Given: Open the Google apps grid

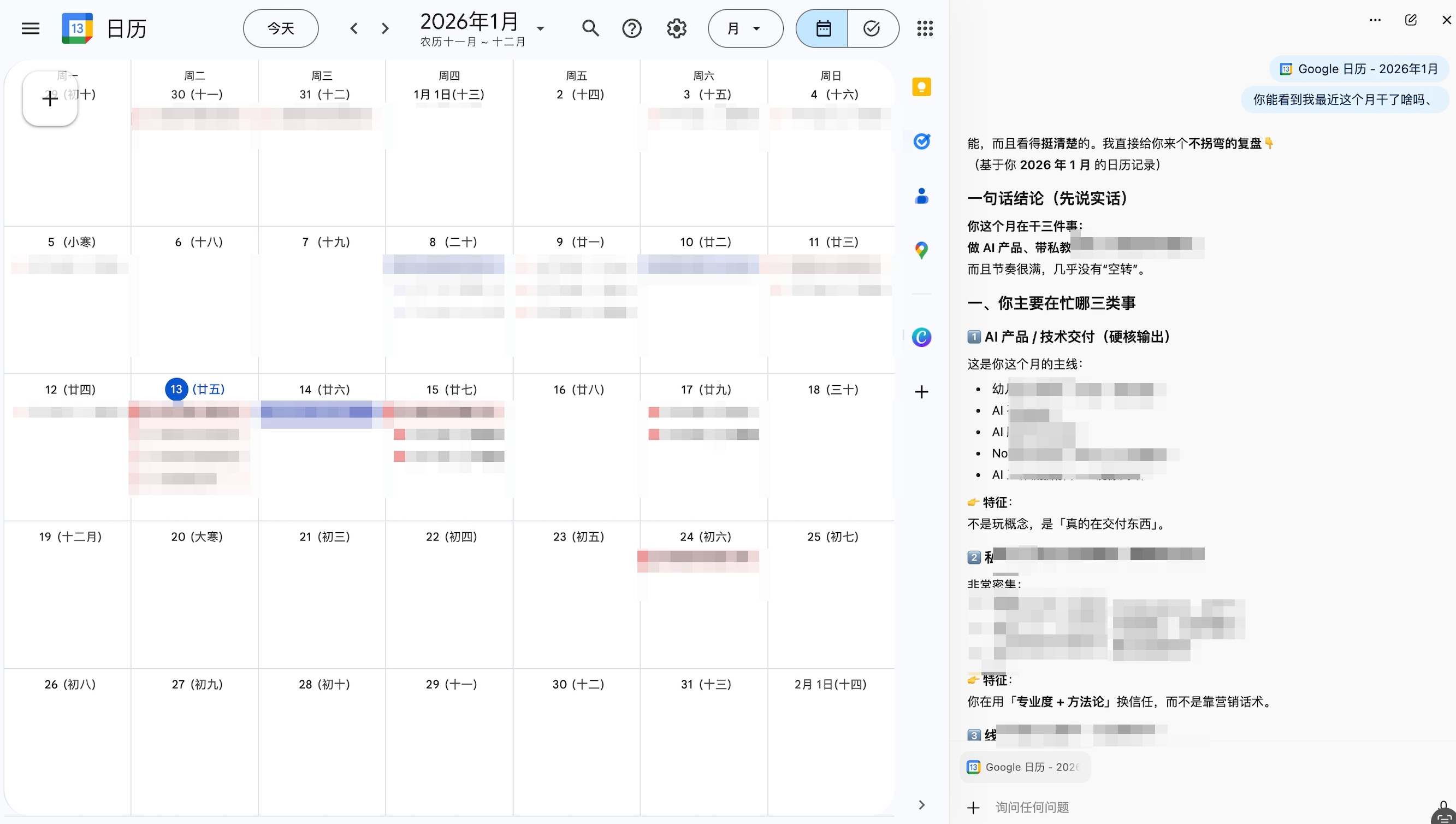Looking at the screenshot, I should [x=924, y=28].
